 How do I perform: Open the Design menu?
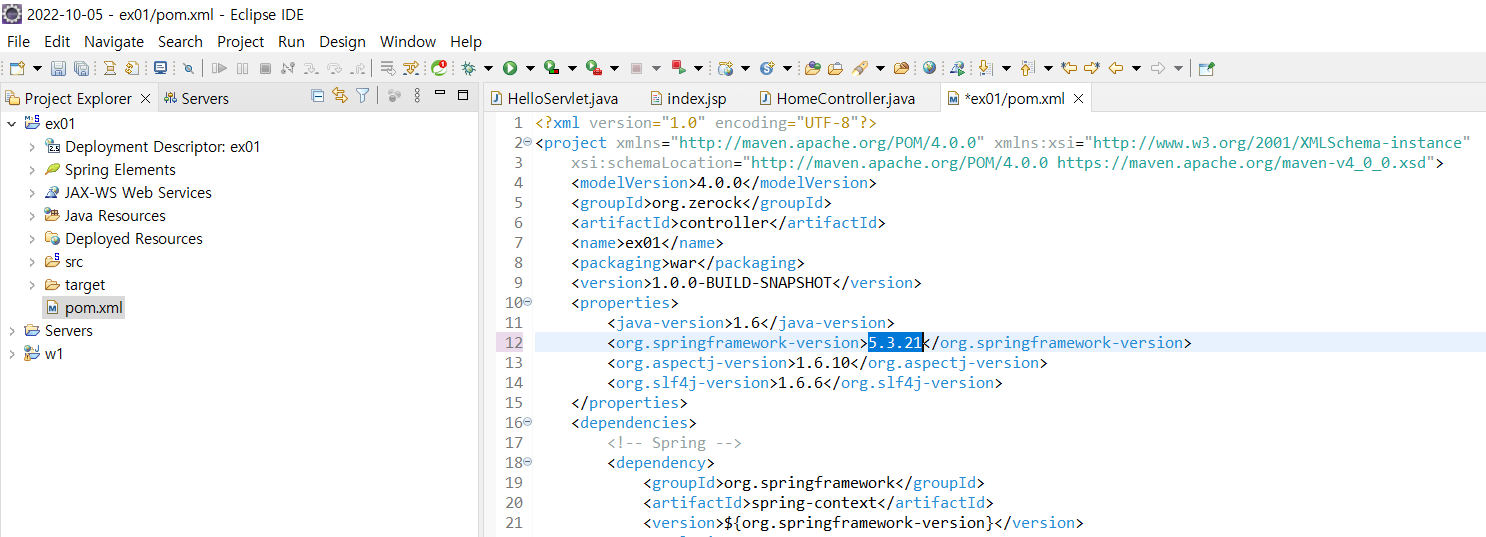pyautogui.click(x=342, y=41)
